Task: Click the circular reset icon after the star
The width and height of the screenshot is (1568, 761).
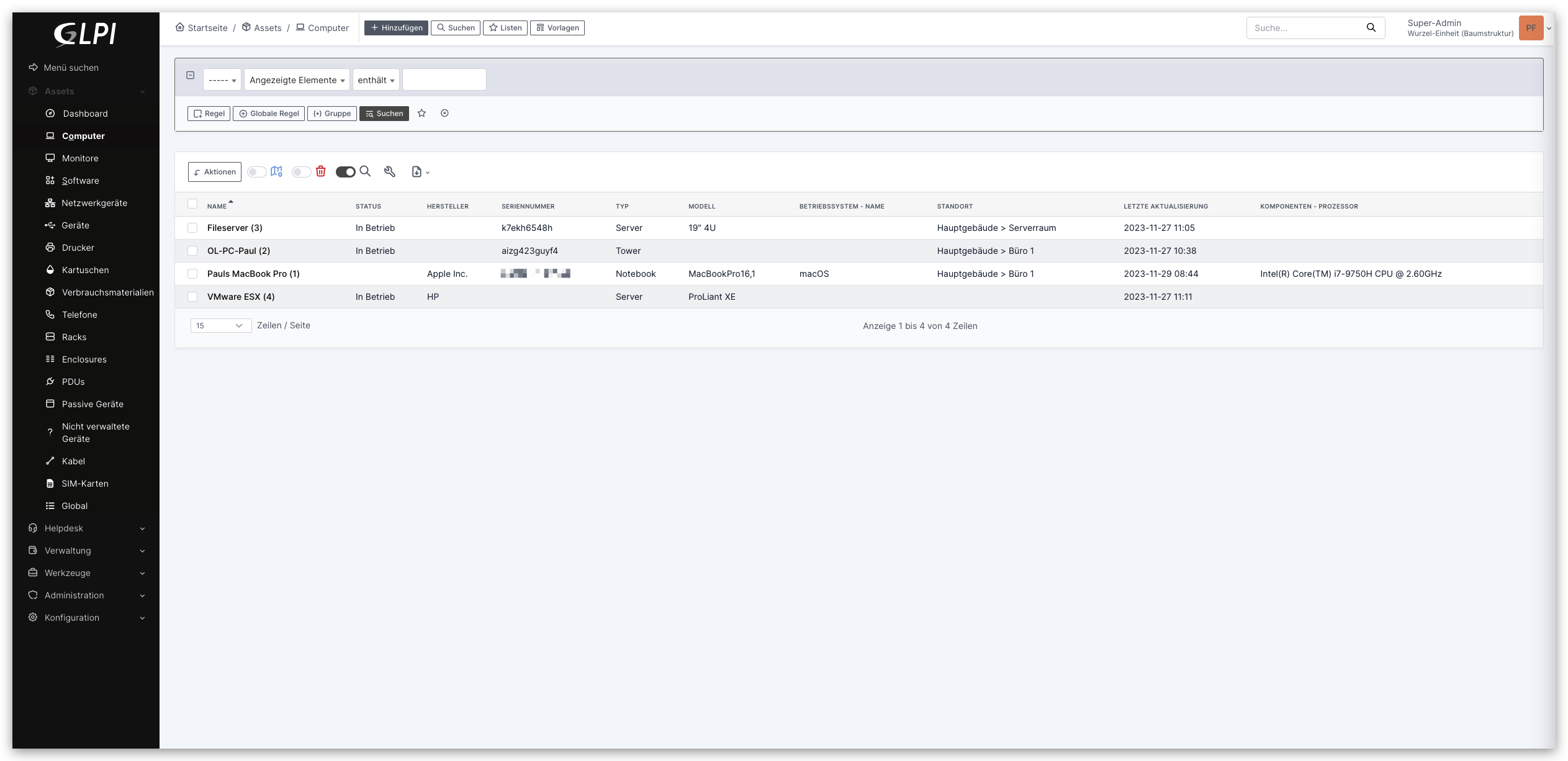Action: pyautogui.click(x=444, y=113)
